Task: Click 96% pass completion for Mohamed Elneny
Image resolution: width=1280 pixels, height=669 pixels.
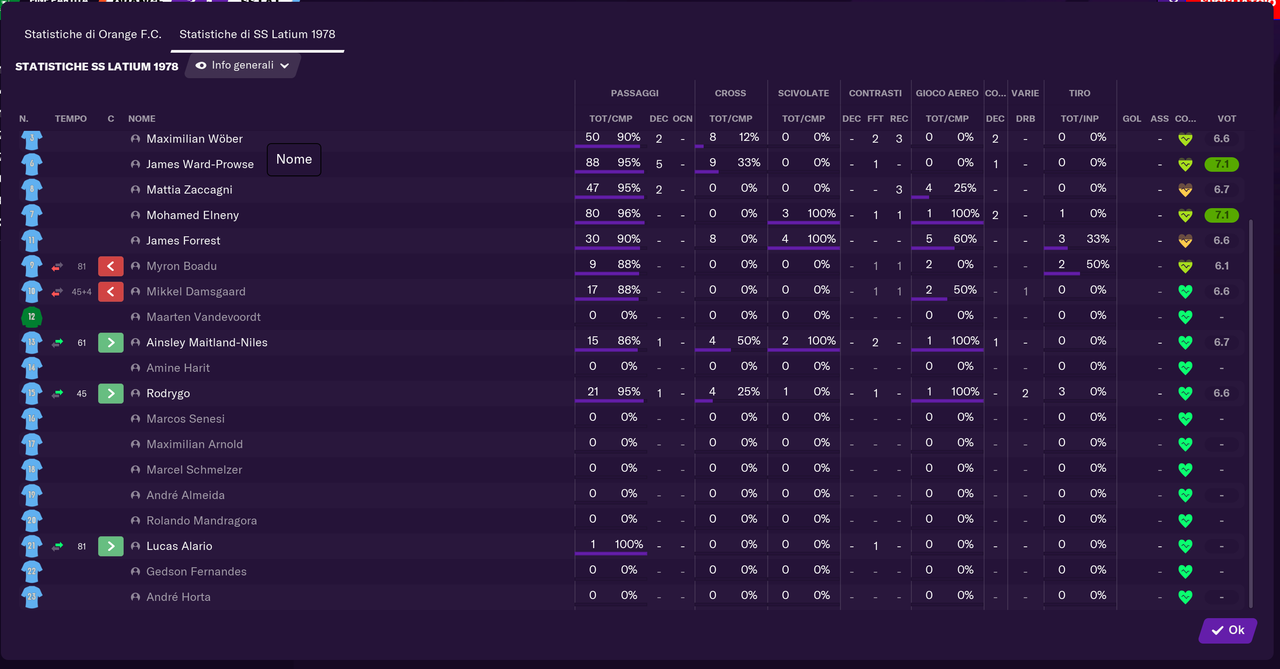Action: tap(628, 213)
